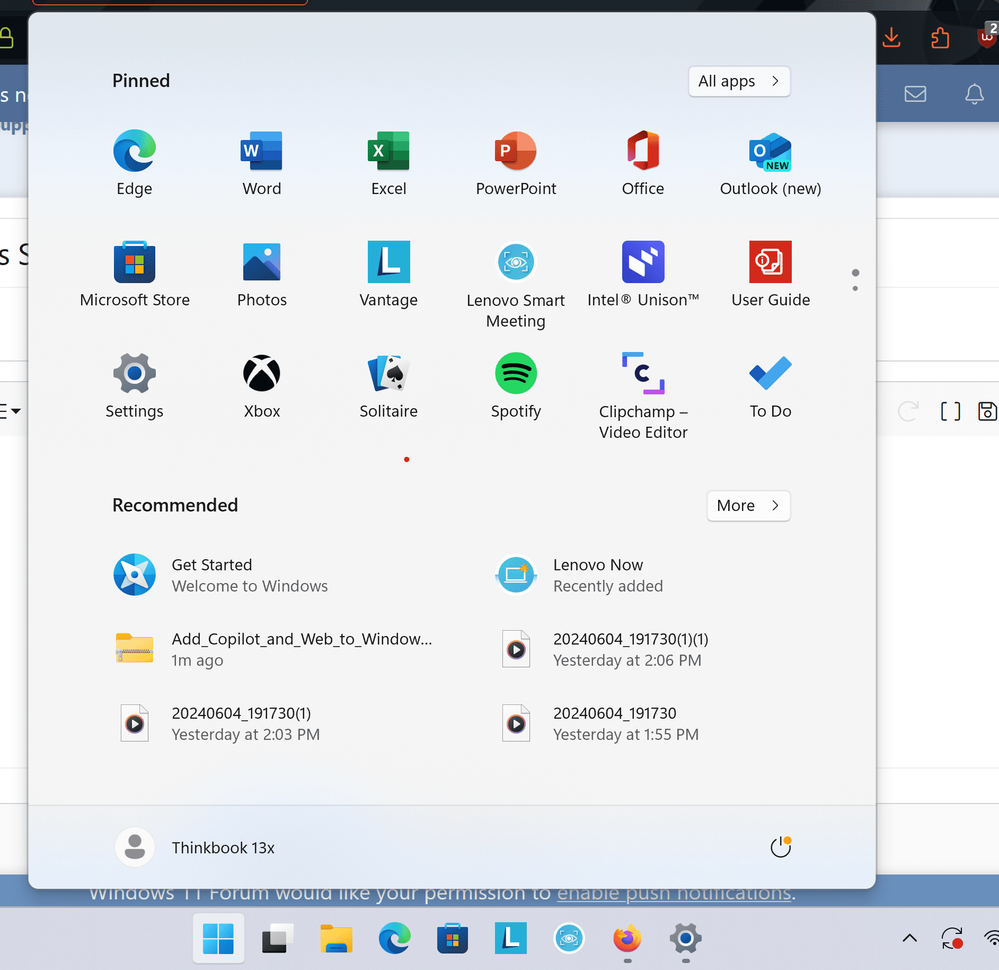Click enable push notifications link

pos(675,895)
